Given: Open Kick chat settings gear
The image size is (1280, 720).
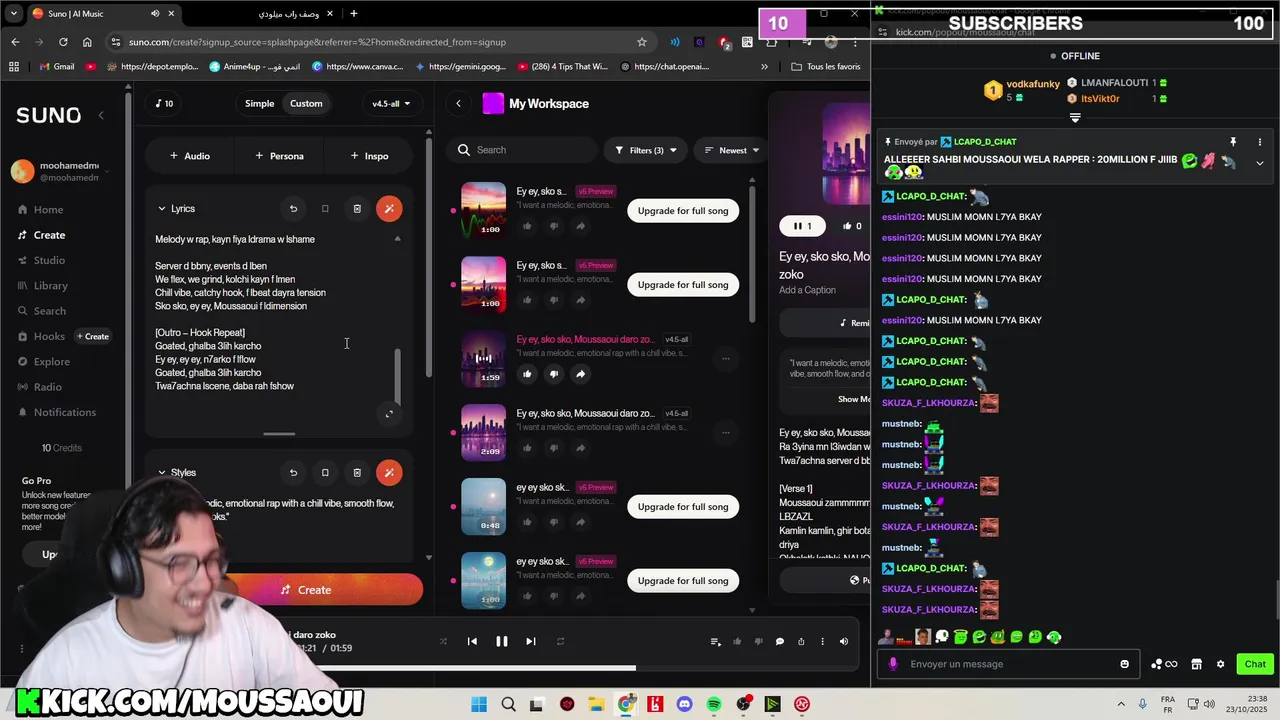Looking at the screenshot, I should coord(1220,664).
